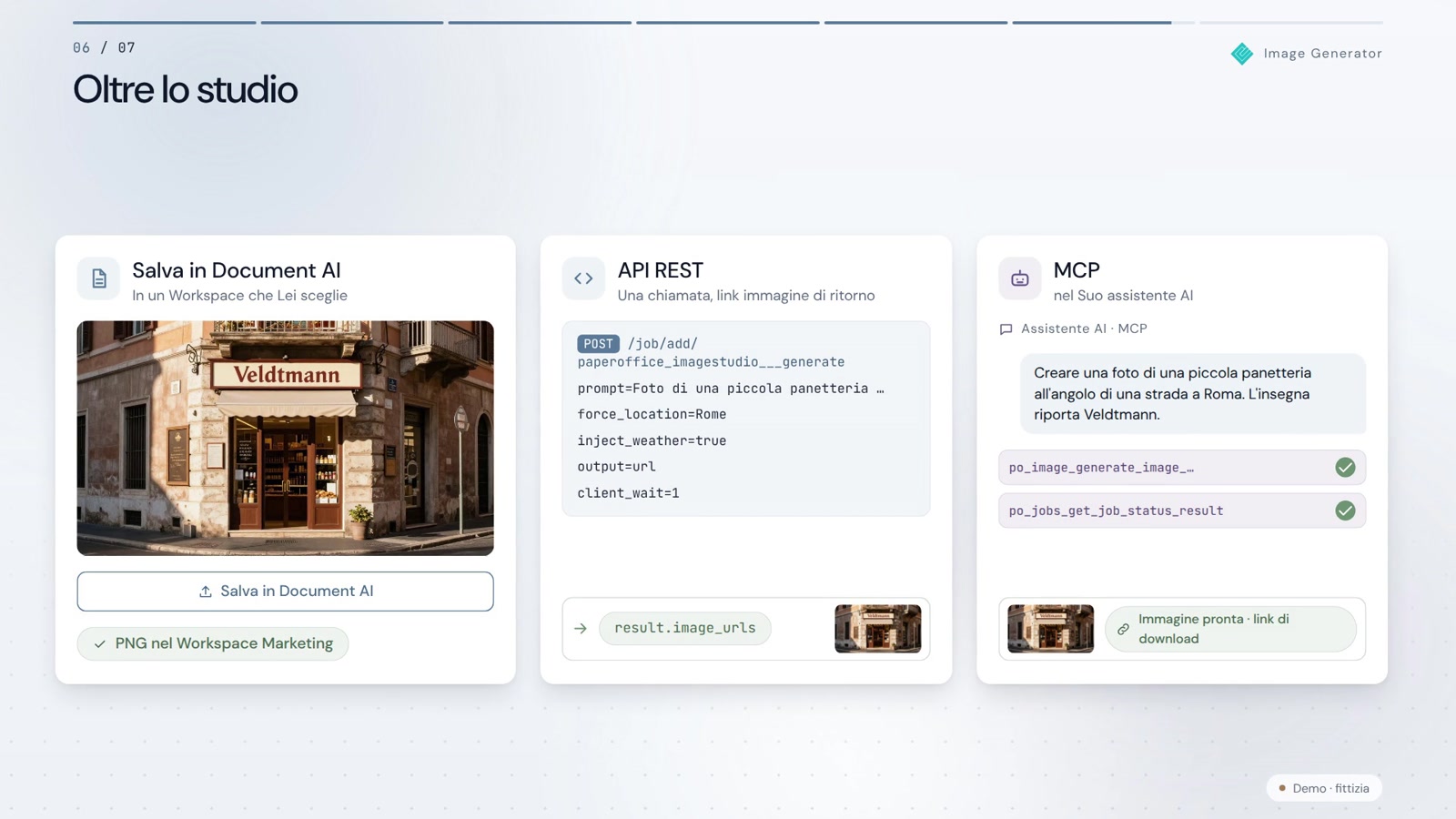Click the prompt message about panetteria a Roma
This screenshot has width=1456, height=819.
1193,394
